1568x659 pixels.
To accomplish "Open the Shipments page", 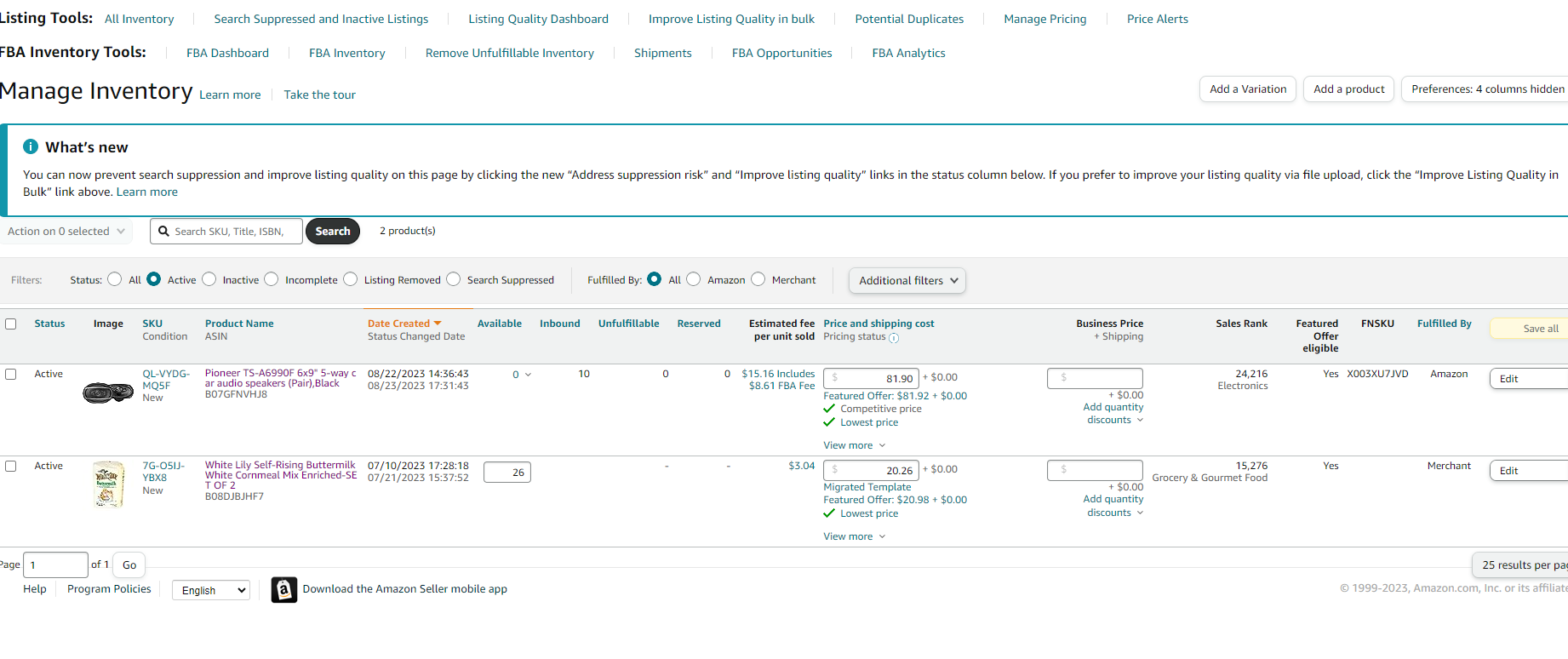I will point(663,53).
